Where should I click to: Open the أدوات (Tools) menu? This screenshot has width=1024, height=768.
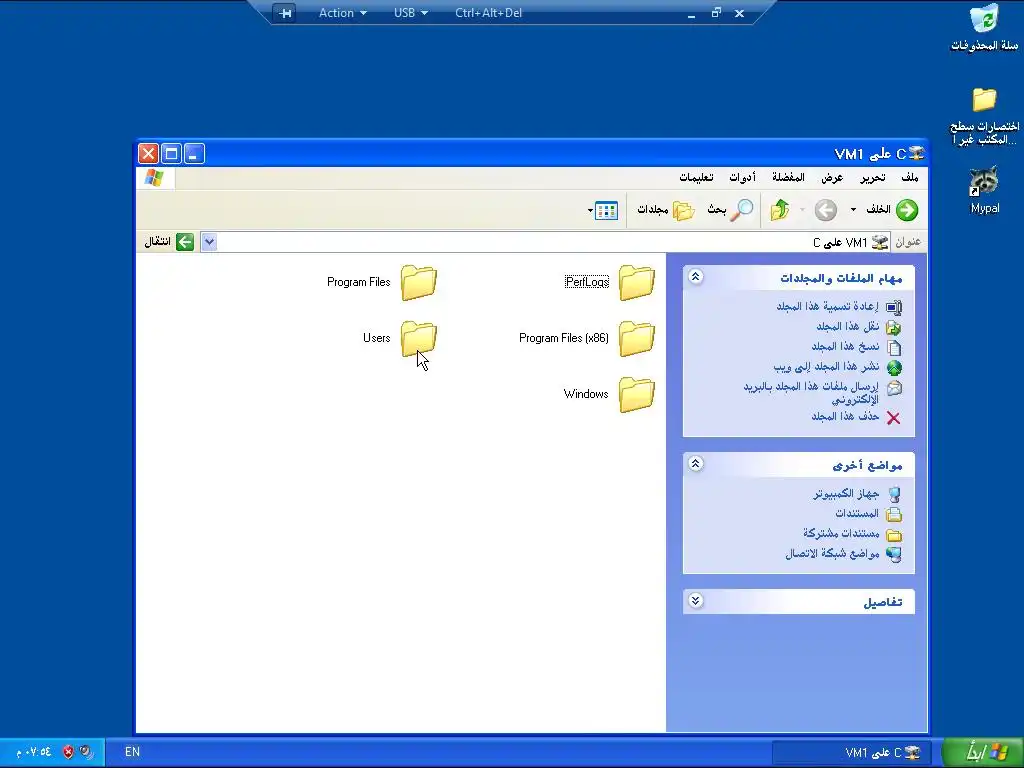pyautogui.click(x=743, y=178)
